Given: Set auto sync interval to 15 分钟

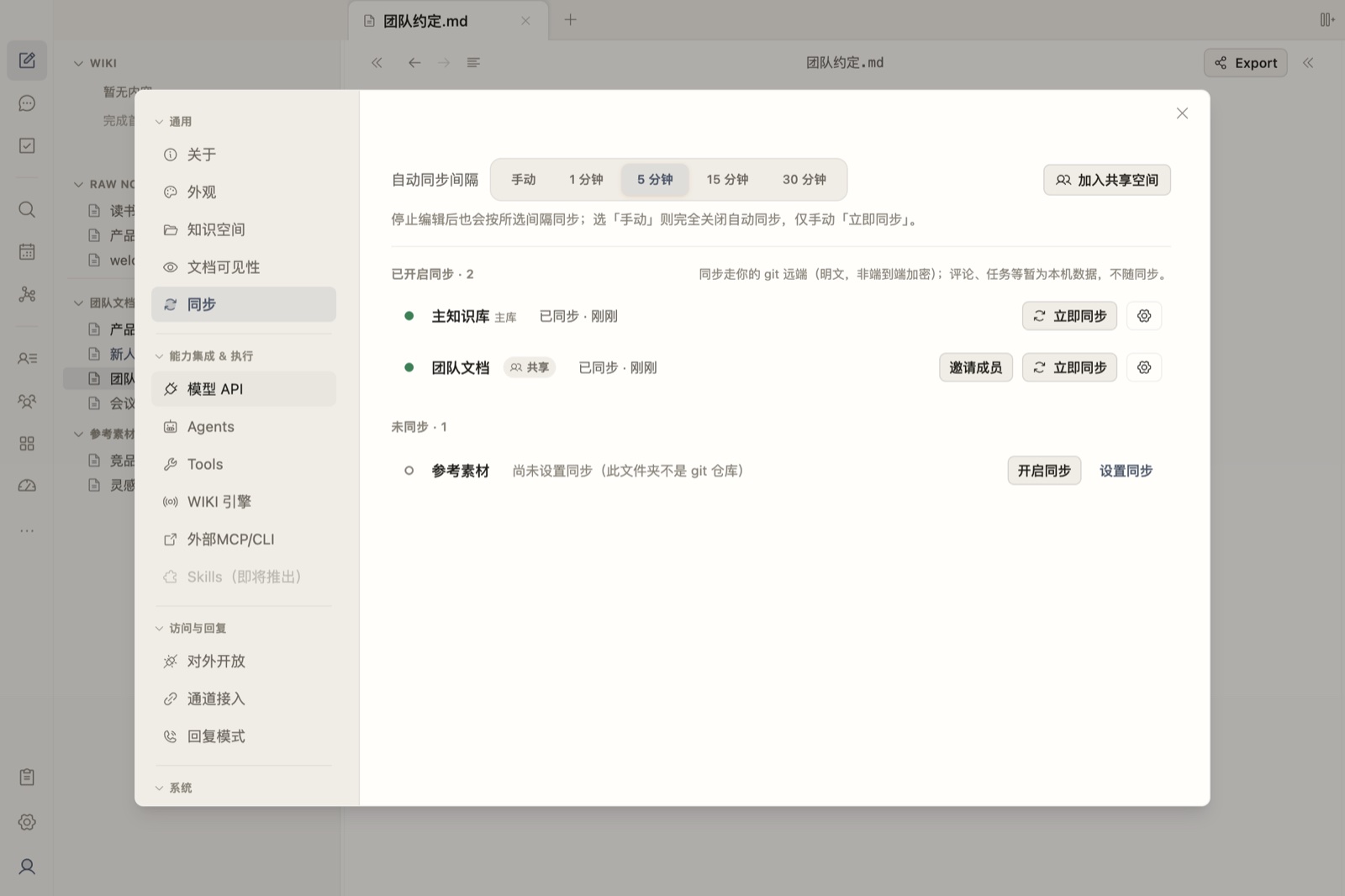Looking at the screenshot, I should point(727,180).
